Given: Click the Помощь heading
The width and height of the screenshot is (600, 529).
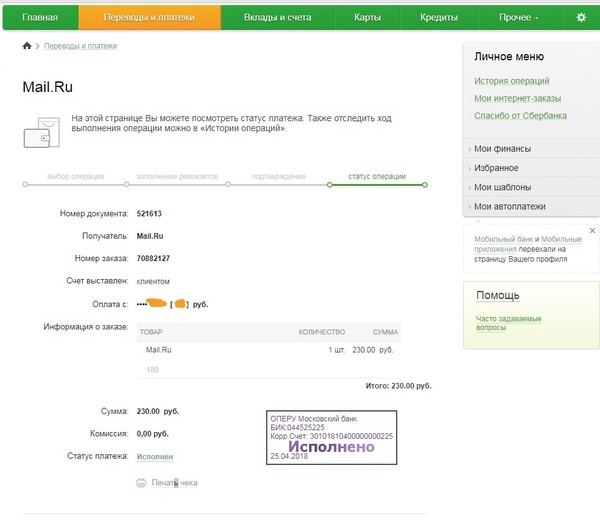Looking at the screenshot, I should tap(497, 296).
